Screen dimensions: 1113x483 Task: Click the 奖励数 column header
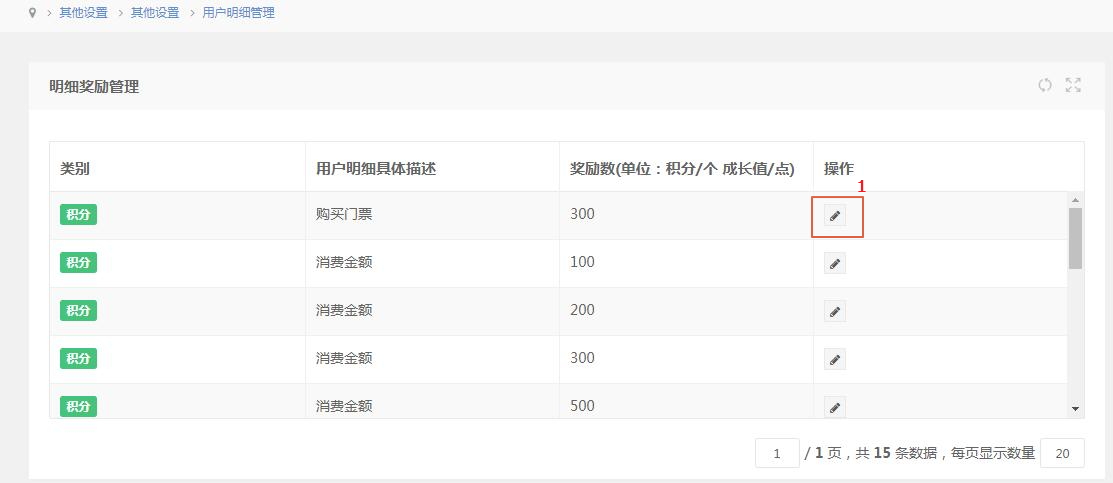coord(686,167)
